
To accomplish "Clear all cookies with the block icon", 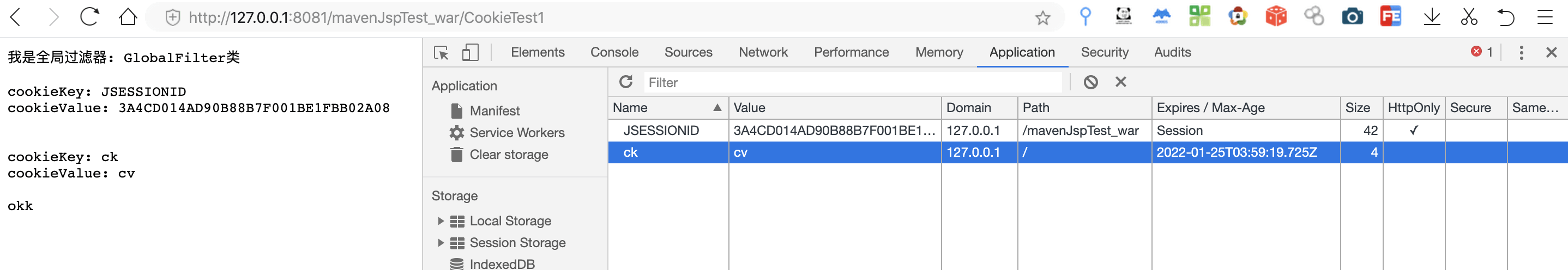I will tap(1090, 82).
